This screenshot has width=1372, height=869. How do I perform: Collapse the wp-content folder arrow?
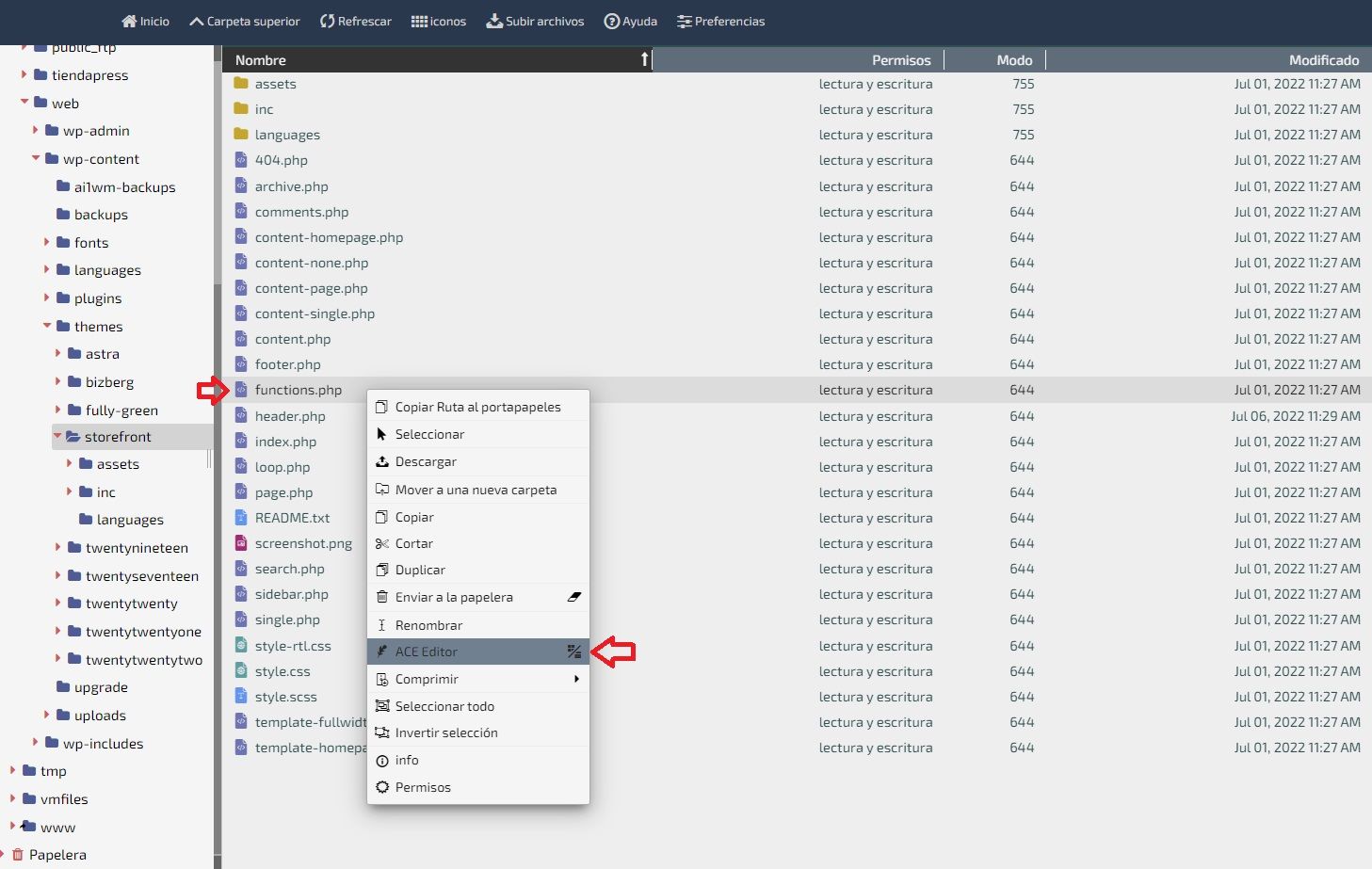[36, 157]
